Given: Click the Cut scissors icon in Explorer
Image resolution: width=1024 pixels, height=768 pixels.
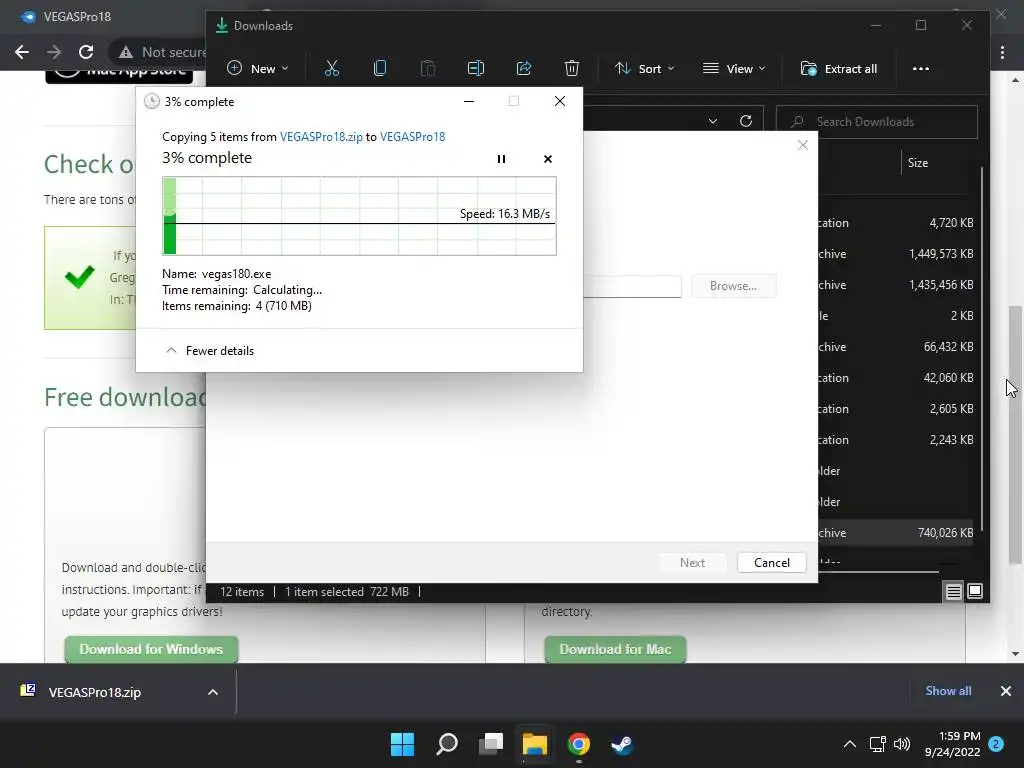Looking at the screenshot, I should point(332,69).
